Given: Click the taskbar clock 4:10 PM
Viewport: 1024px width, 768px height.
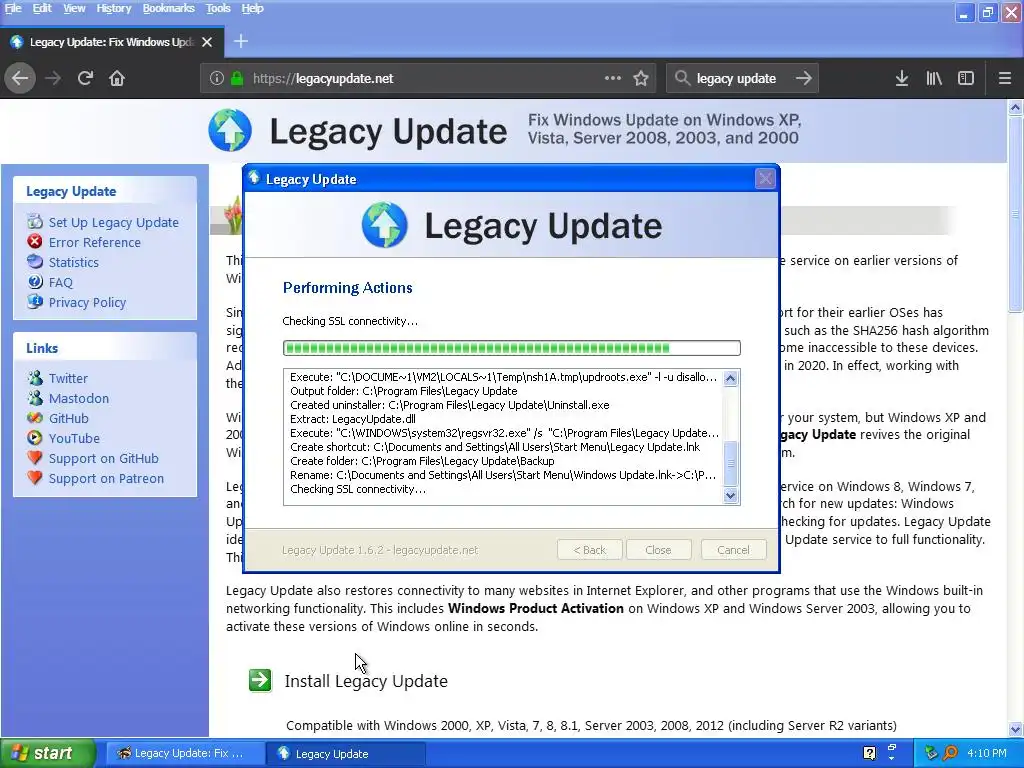Looking at the screenshot, I should click(987, 753).
